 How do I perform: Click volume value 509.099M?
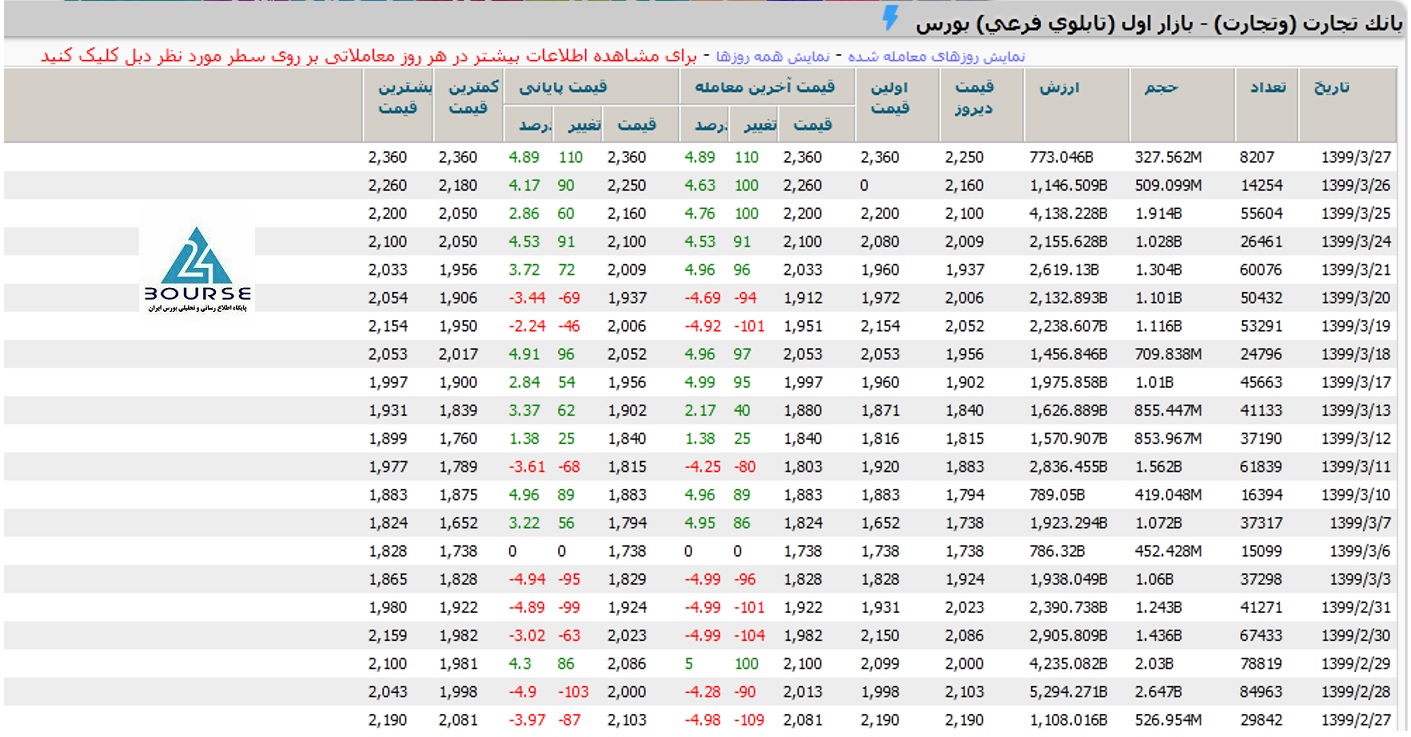click(x=1168, y=185)
